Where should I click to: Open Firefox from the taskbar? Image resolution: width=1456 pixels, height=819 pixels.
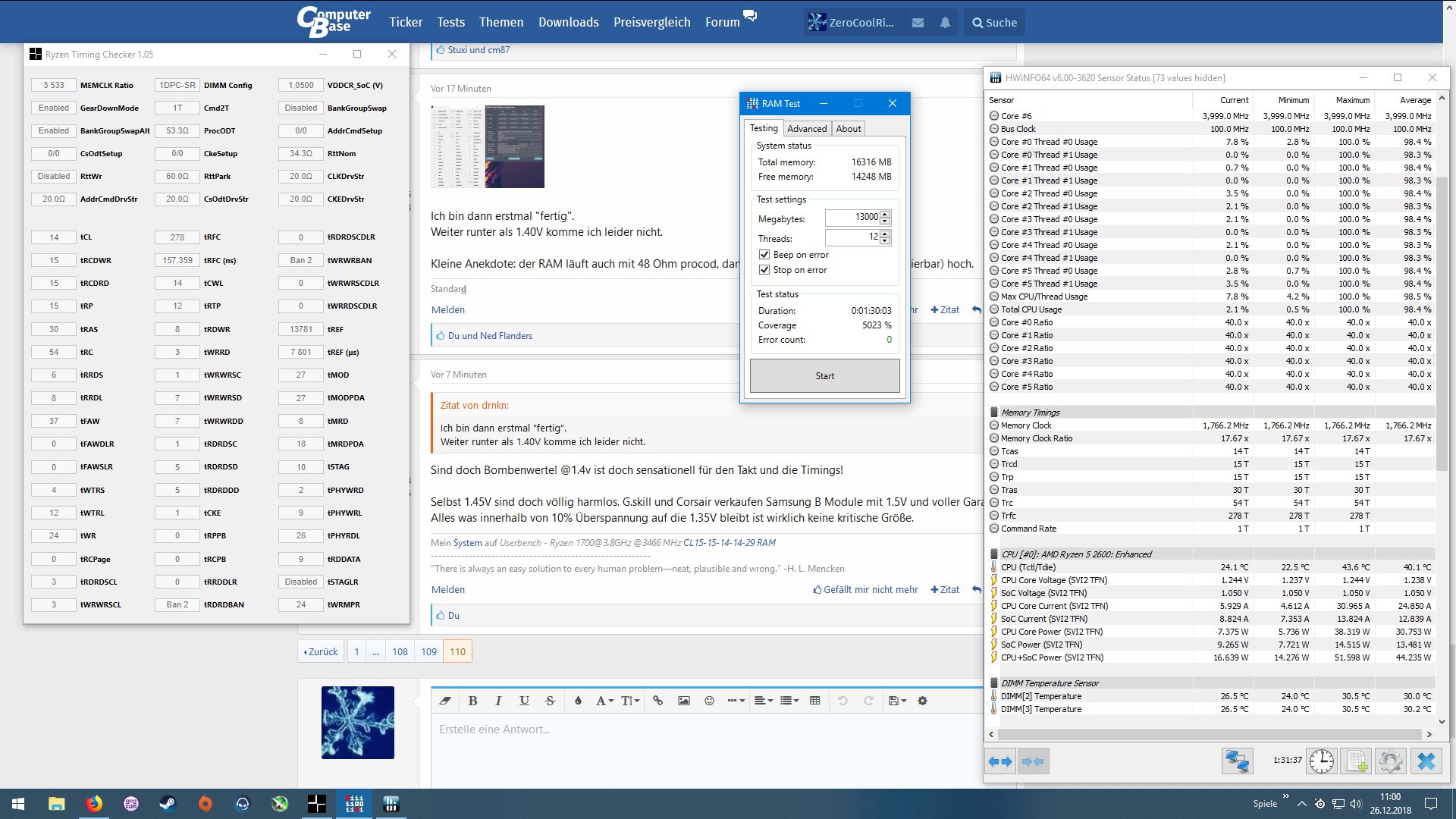coord(94,804)
